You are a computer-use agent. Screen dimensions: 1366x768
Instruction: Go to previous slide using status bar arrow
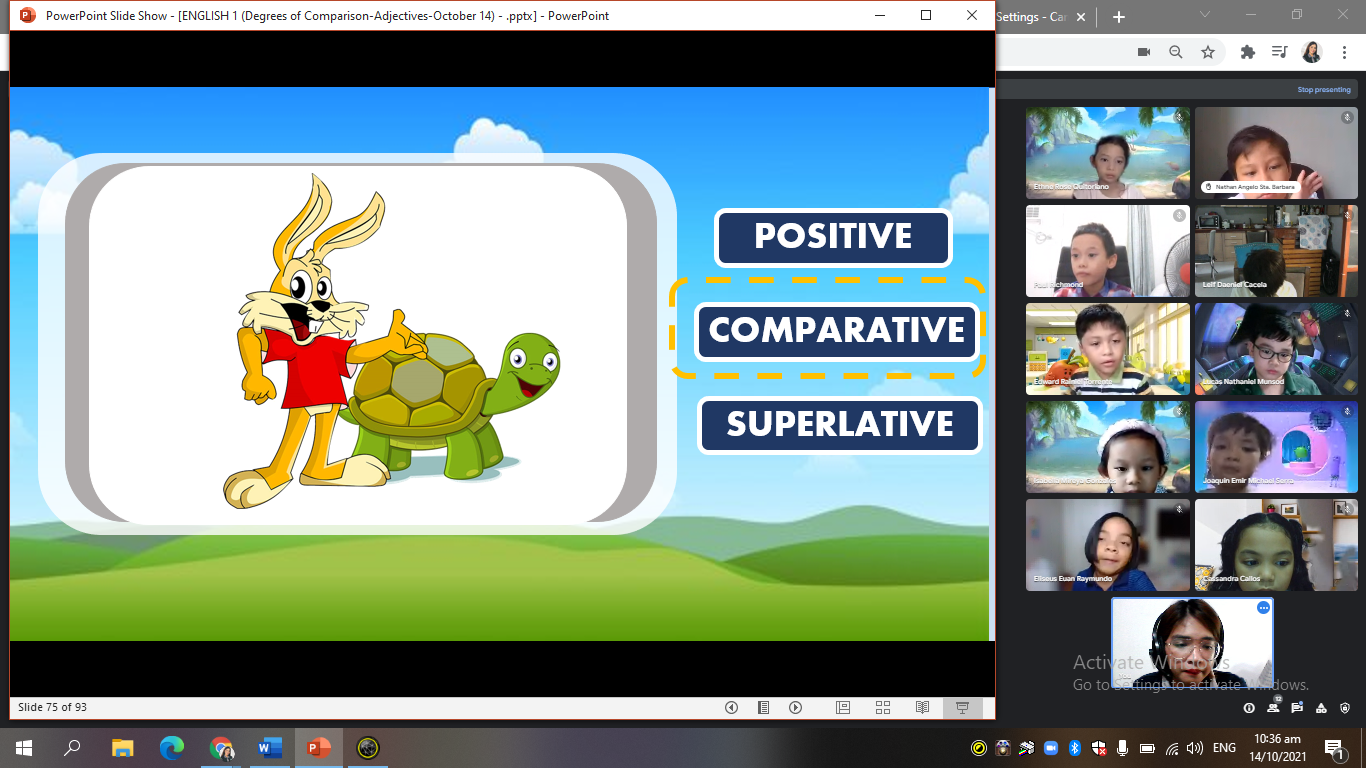731,708
